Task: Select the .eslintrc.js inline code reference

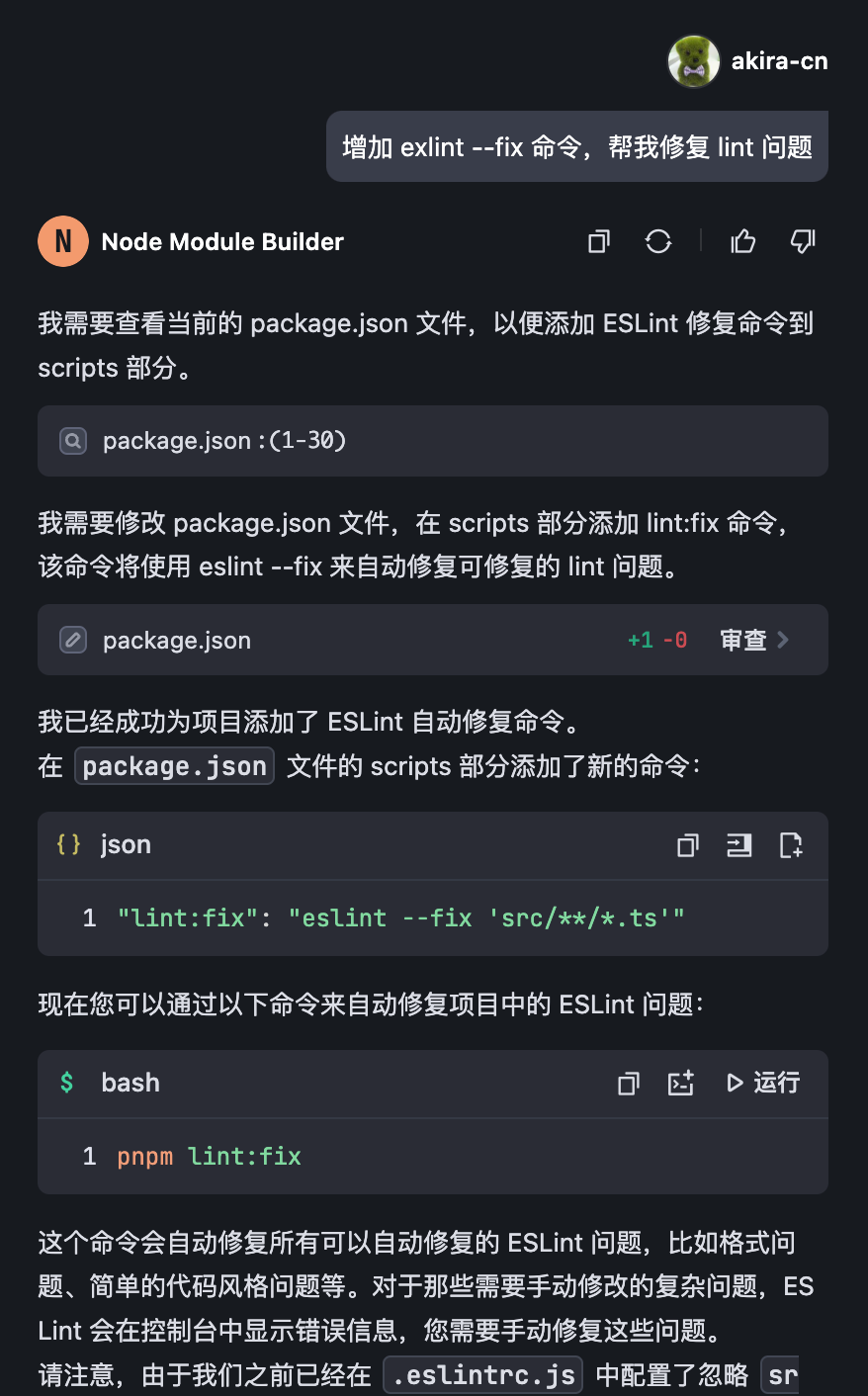Action: pyautogui.click(x=482, y=1374)
